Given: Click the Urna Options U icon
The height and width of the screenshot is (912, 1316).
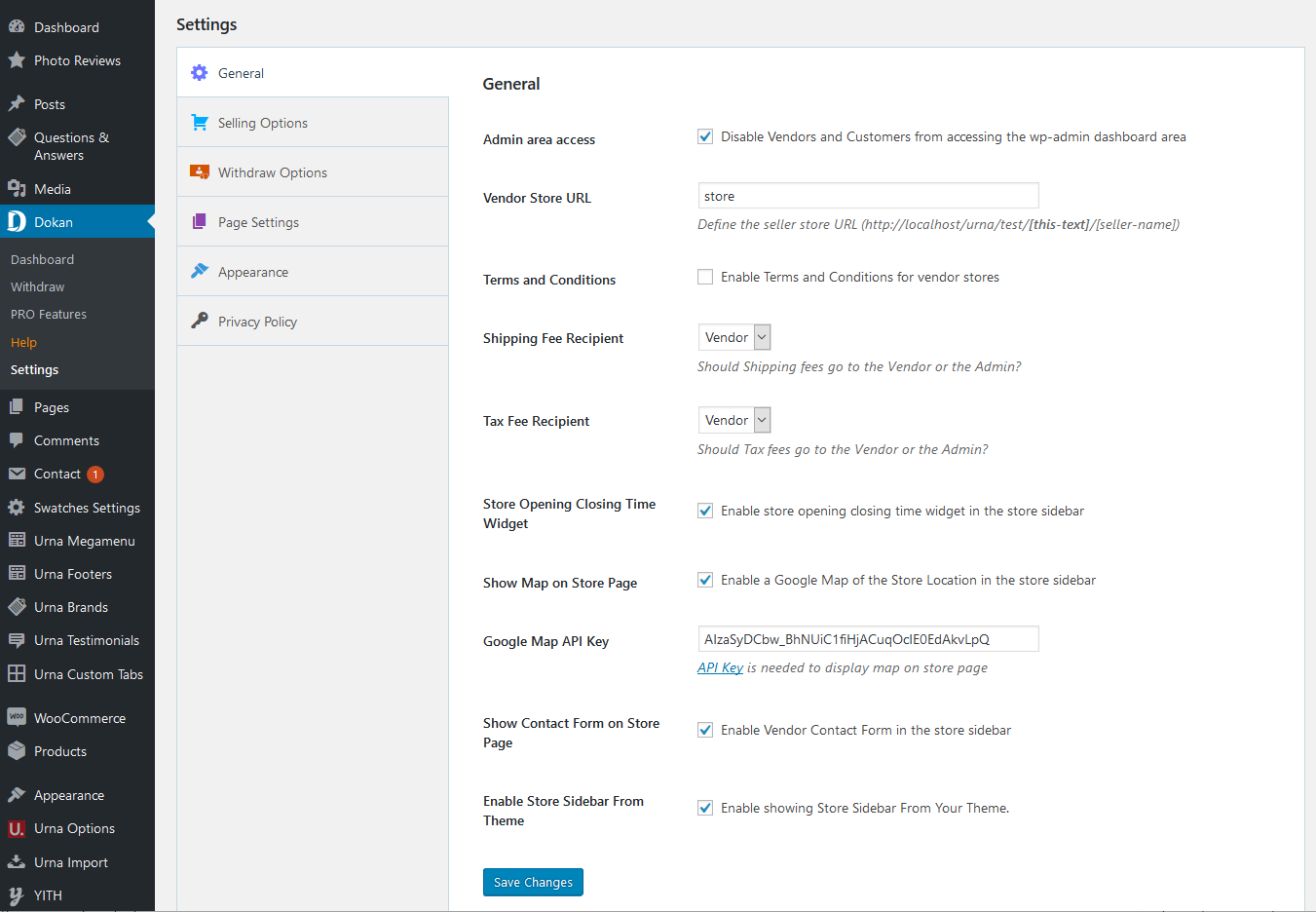Looking at the screenshot, I should point(17,828).
